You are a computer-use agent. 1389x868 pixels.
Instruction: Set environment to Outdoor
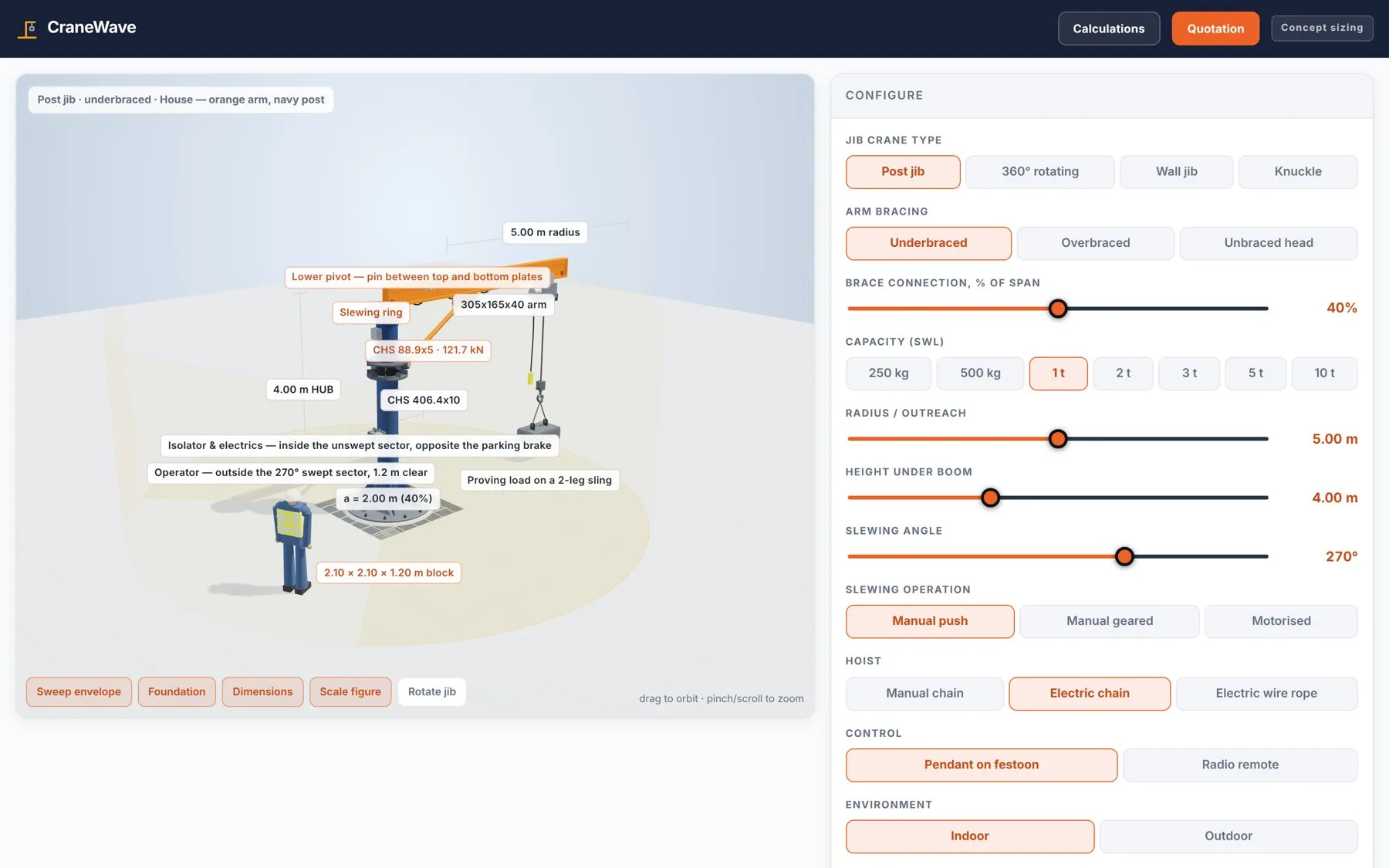[x=1228, y=836]
